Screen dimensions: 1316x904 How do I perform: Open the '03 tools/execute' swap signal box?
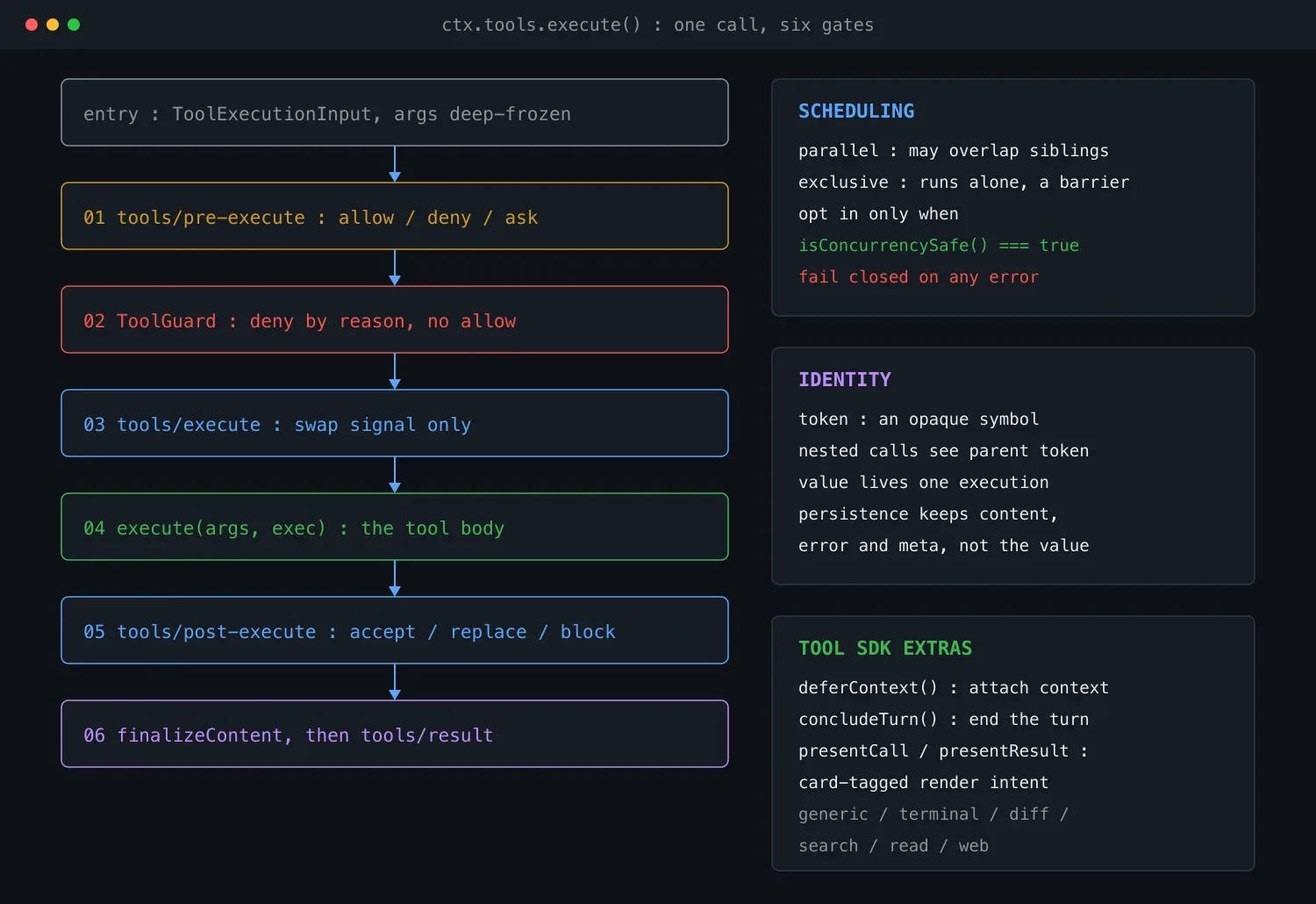[395, 423]
